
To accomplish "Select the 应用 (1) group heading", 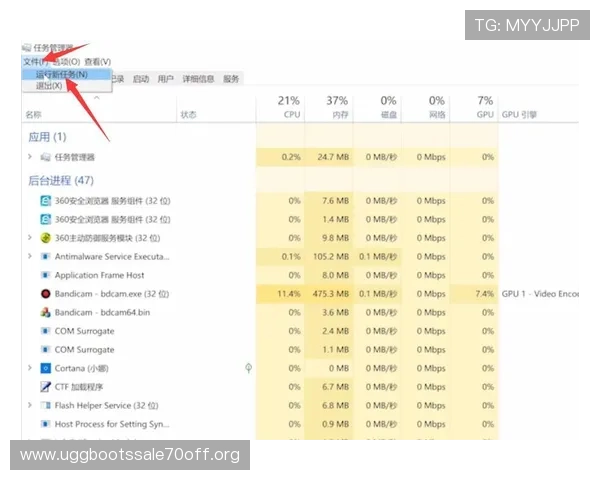I will [x=47, y=137].
